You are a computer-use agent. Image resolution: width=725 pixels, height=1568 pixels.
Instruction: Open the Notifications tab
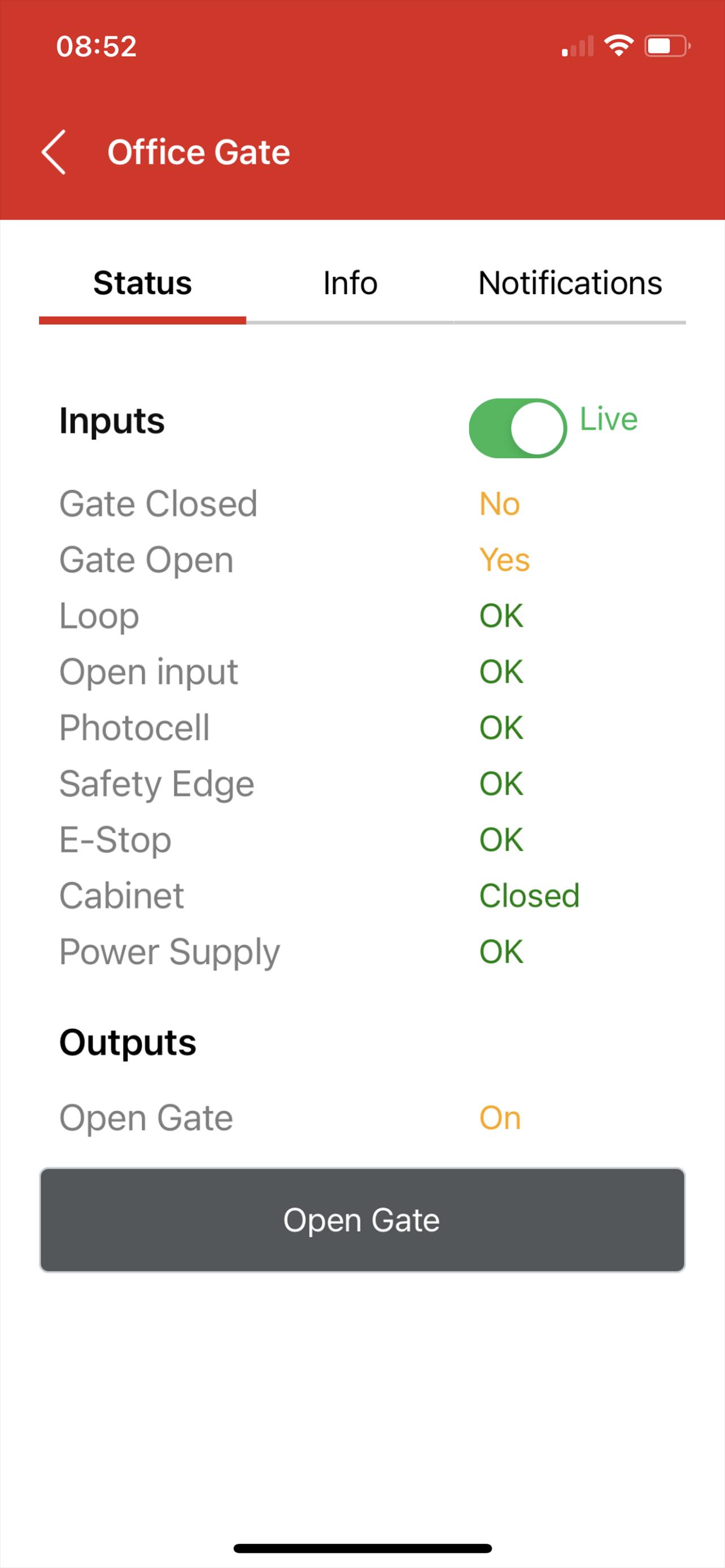tap(570, 283)
